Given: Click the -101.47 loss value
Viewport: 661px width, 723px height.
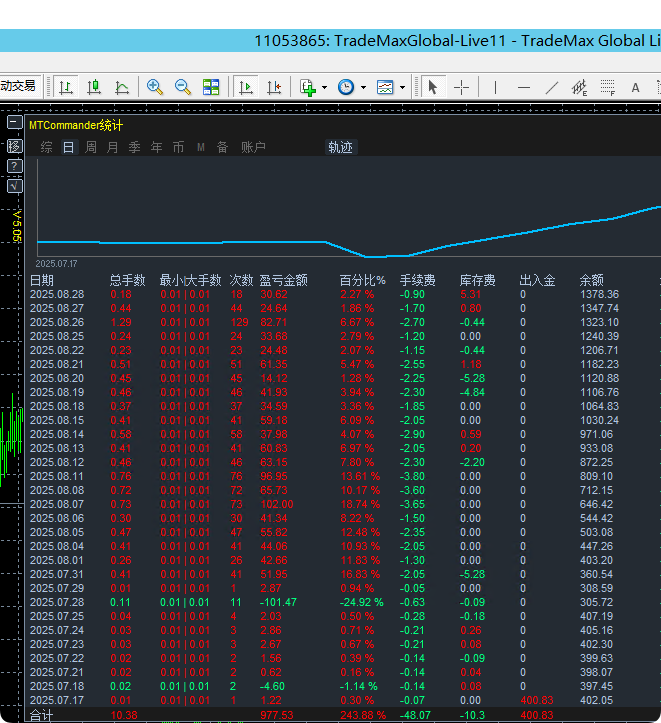Looking at the screenshot, I should pos(278,602).
